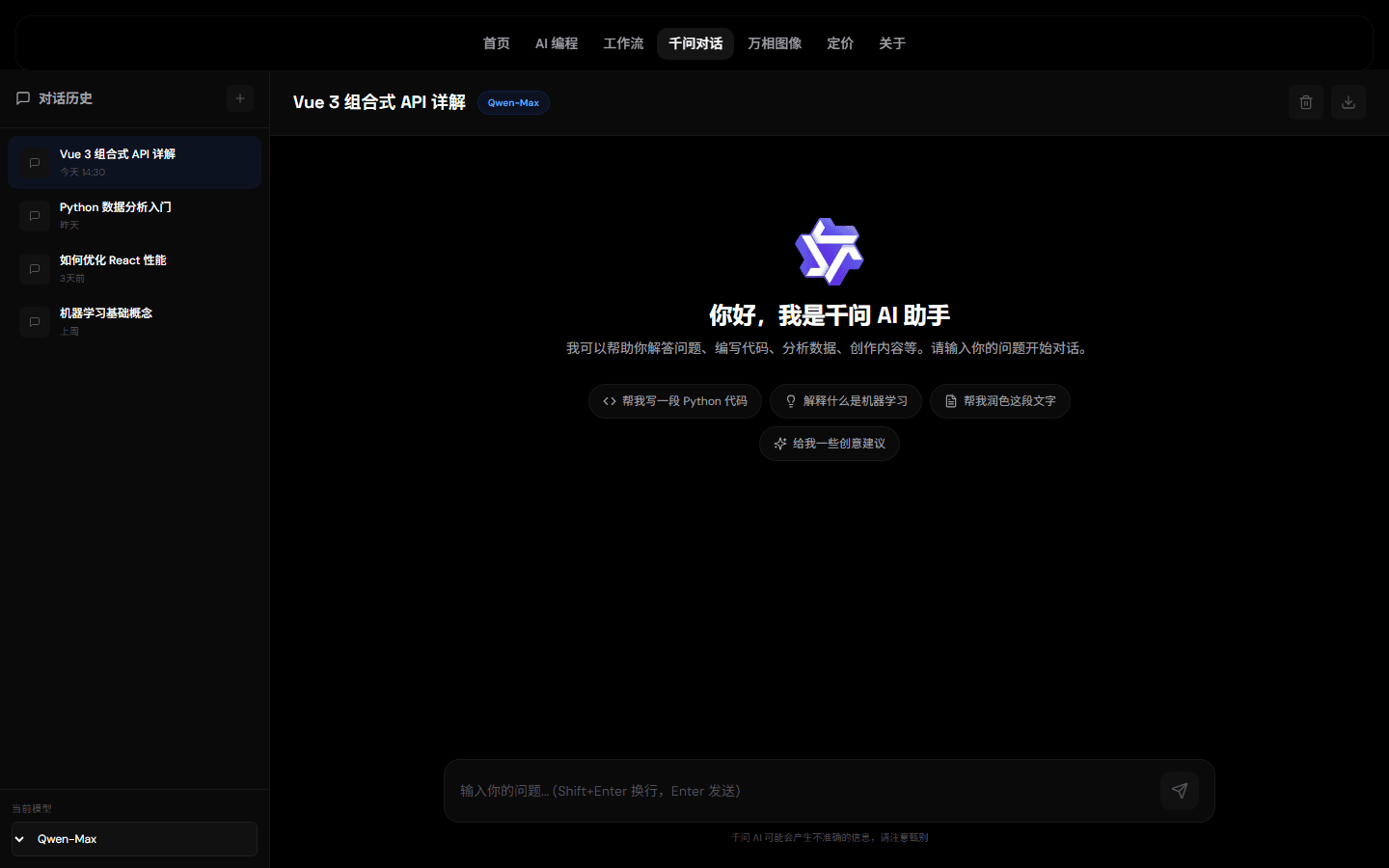The width and height of the screenshot is (1389, 868).
Task: Choose suggestion 帮我润色这段文字
Action: point(1000,401)
